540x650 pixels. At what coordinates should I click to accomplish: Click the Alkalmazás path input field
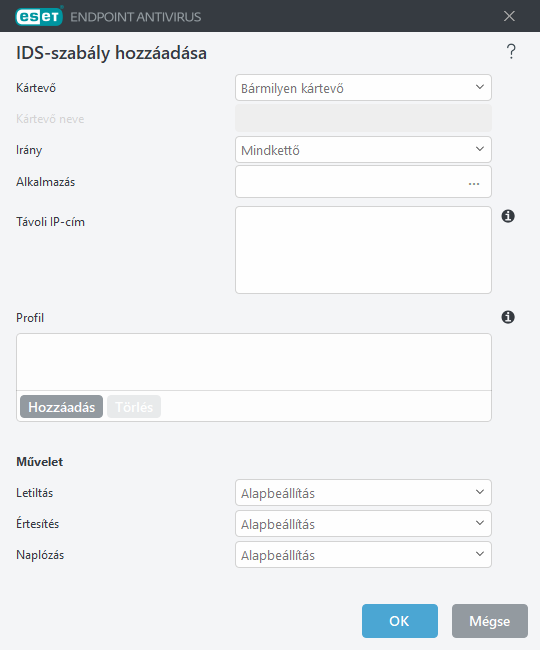tap(351, 182)
